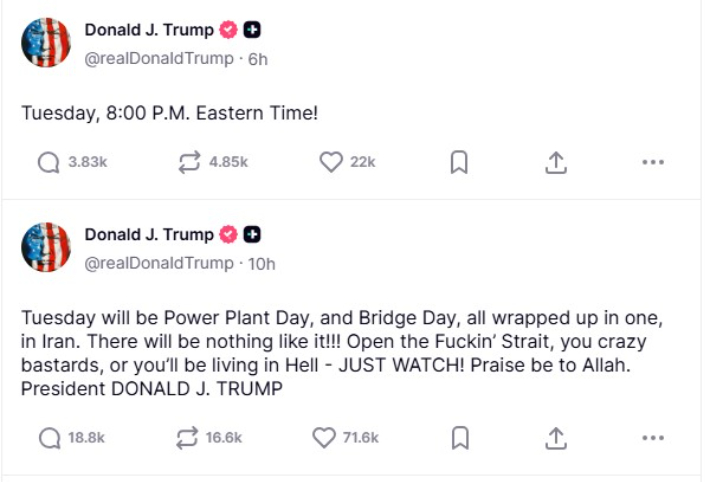
Task: Open more options on the 10h post
Action: coord(653,437)
